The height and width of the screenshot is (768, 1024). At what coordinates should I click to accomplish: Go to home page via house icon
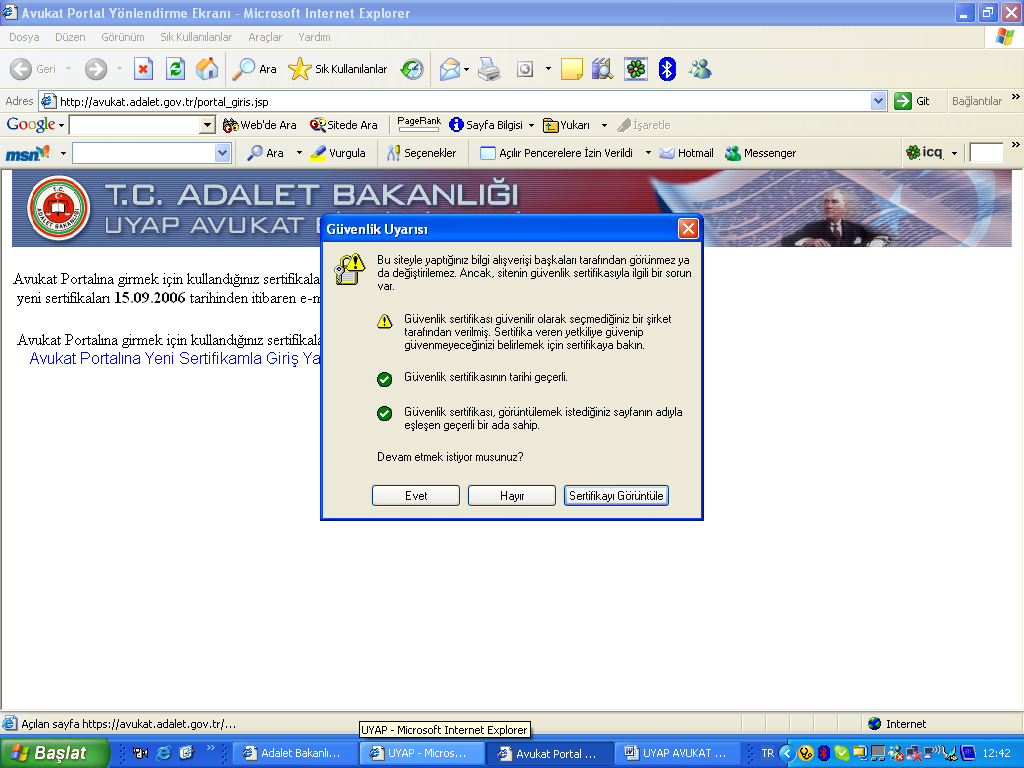click(x=207, y=69)
